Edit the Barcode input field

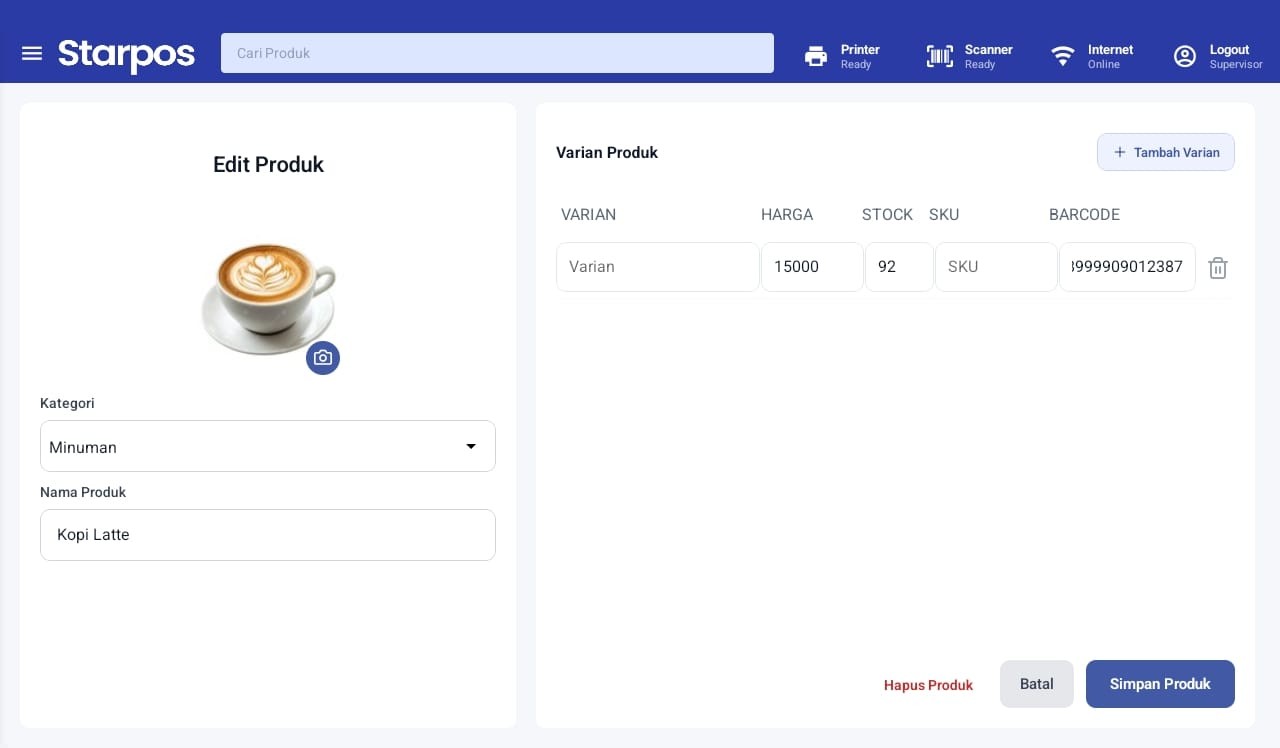[1127, 267]
